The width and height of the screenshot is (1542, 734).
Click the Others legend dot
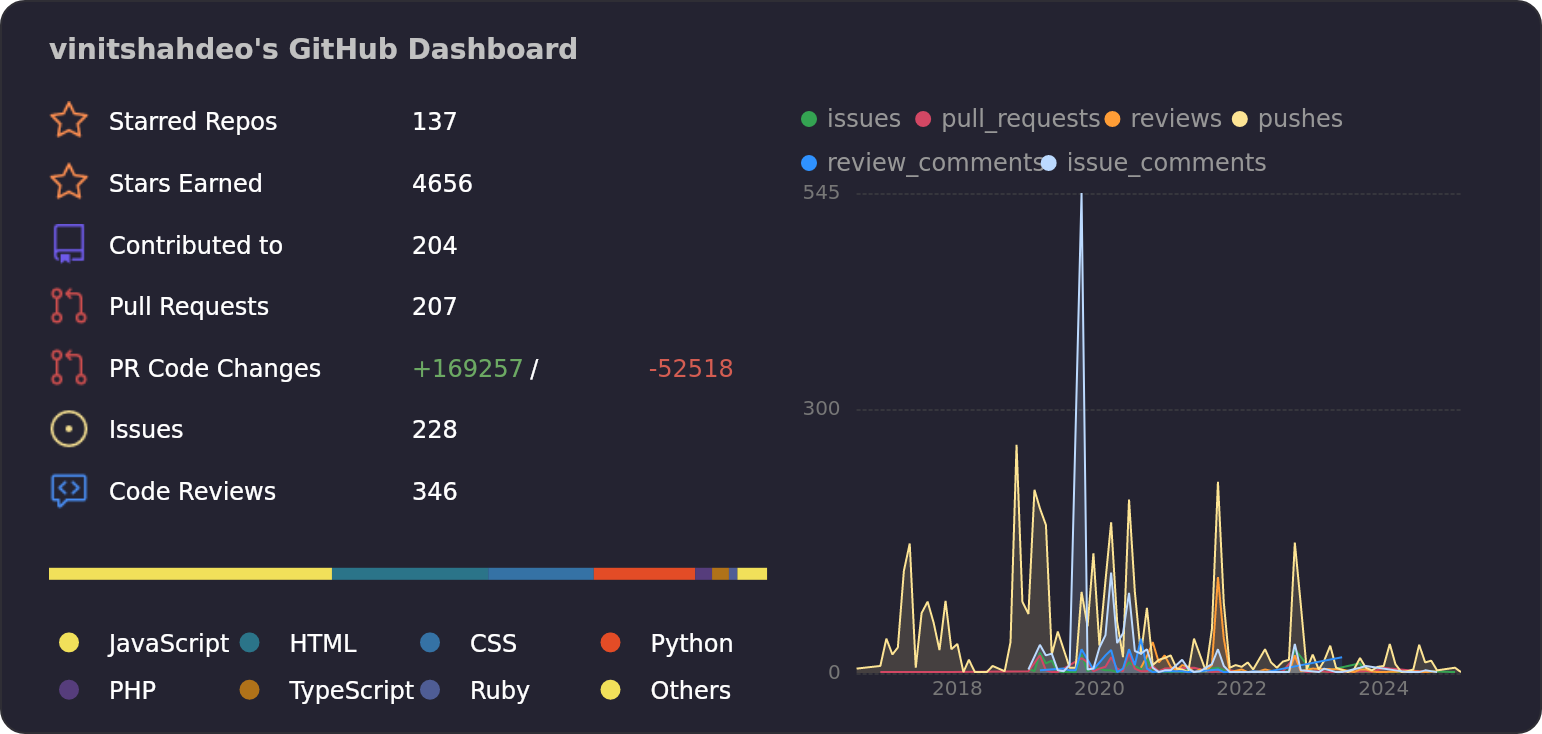[x=611, y=690]
